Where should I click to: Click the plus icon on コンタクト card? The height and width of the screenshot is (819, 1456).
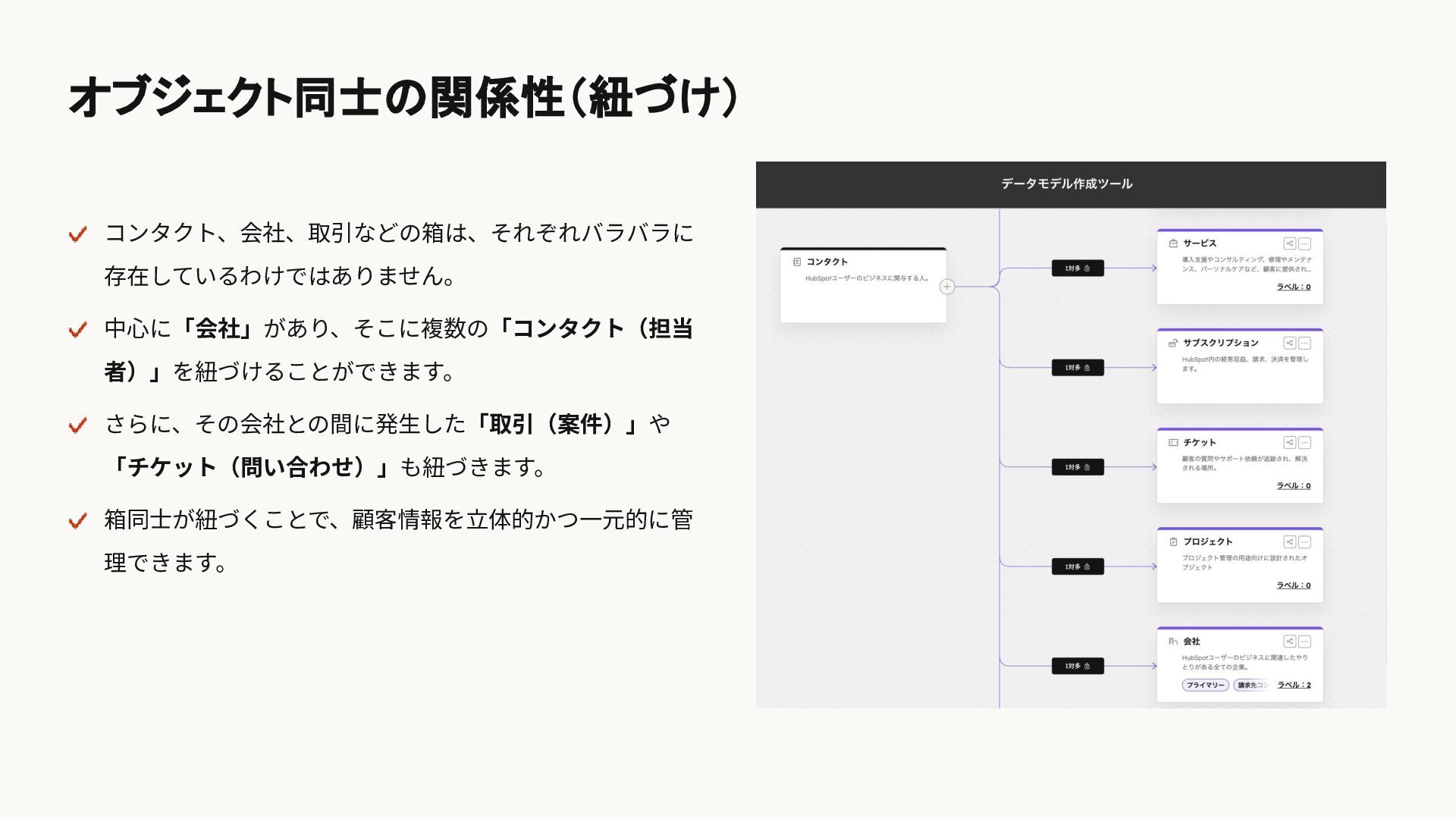coord(946,287)
